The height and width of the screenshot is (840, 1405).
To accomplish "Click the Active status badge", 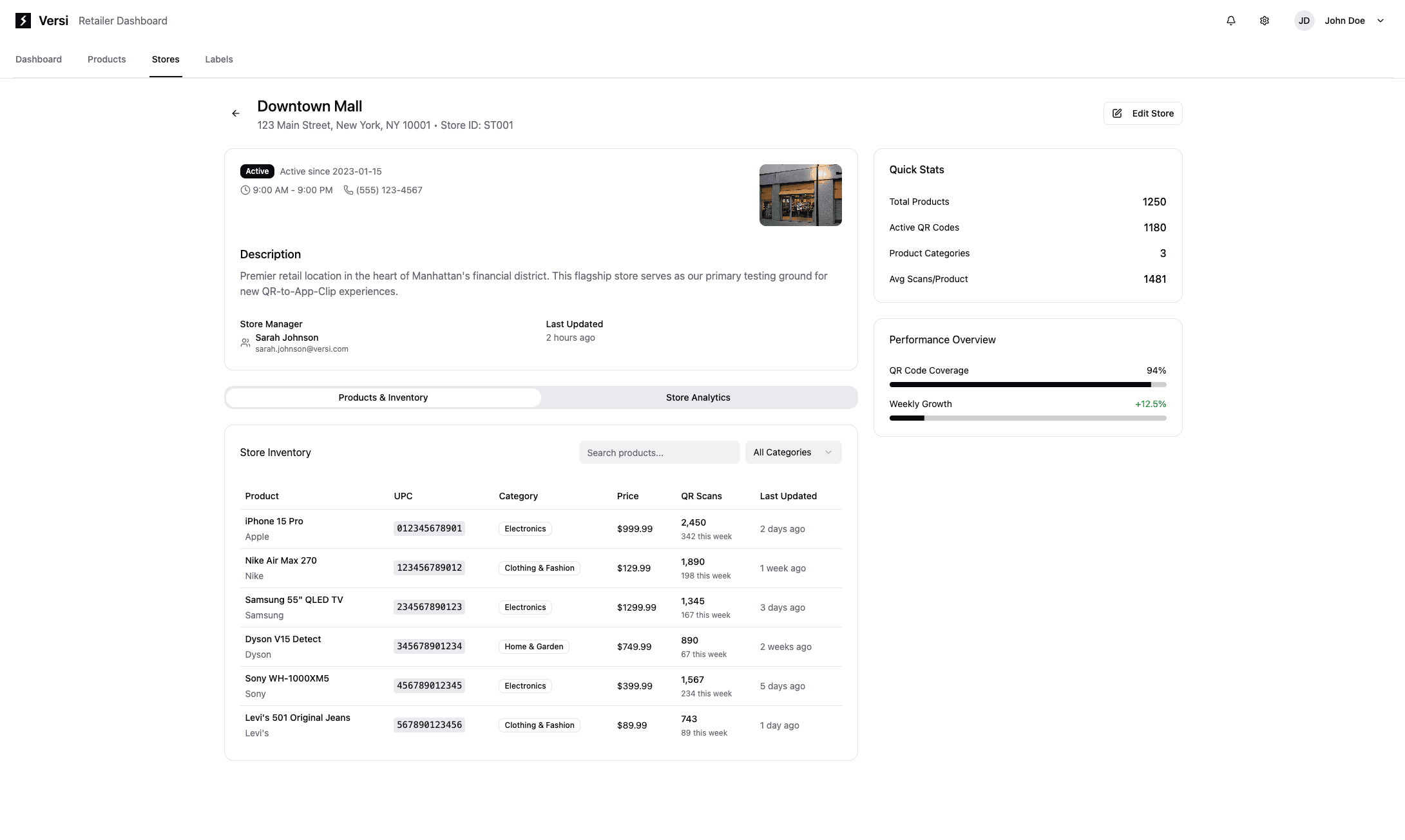I will pos(257,171).
